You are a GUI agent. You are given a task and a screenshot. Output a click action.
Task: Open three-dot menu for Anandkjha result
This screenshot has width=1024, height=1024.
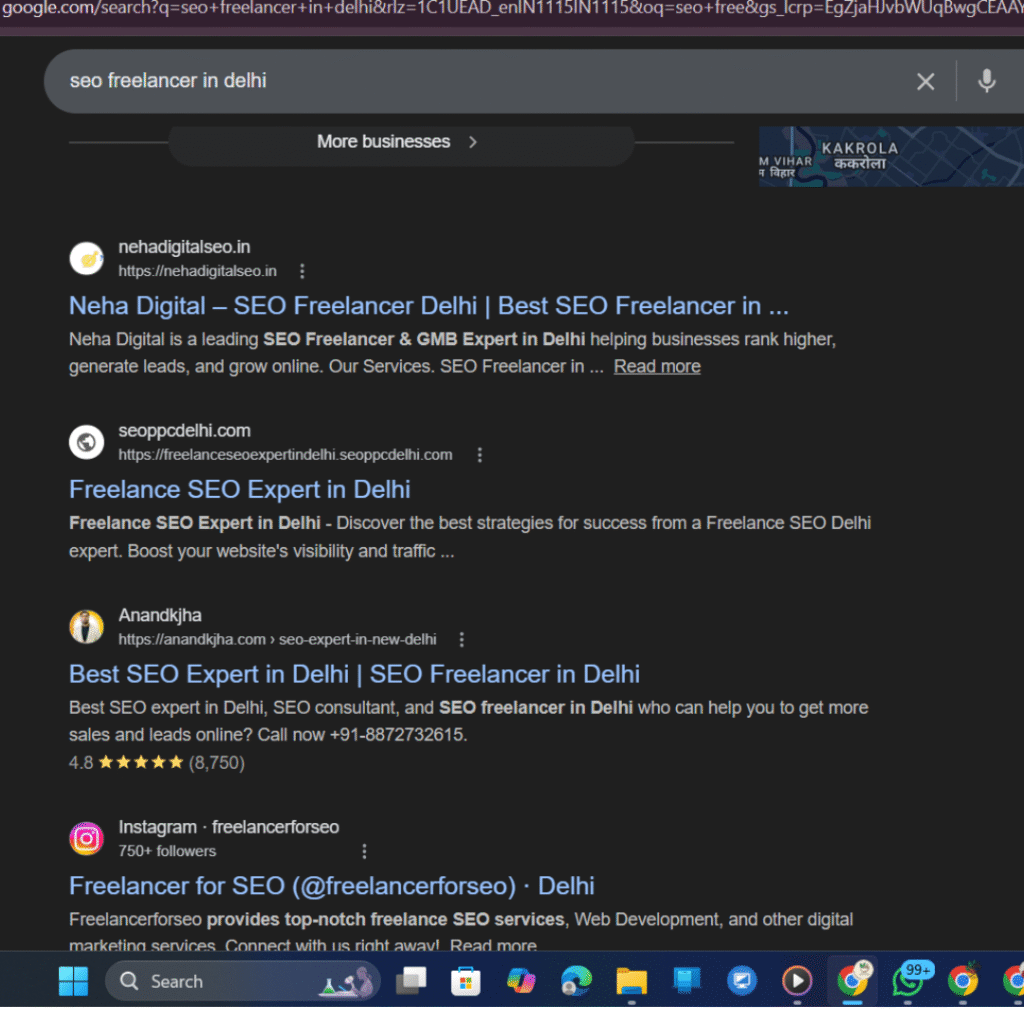coord(461,639)
